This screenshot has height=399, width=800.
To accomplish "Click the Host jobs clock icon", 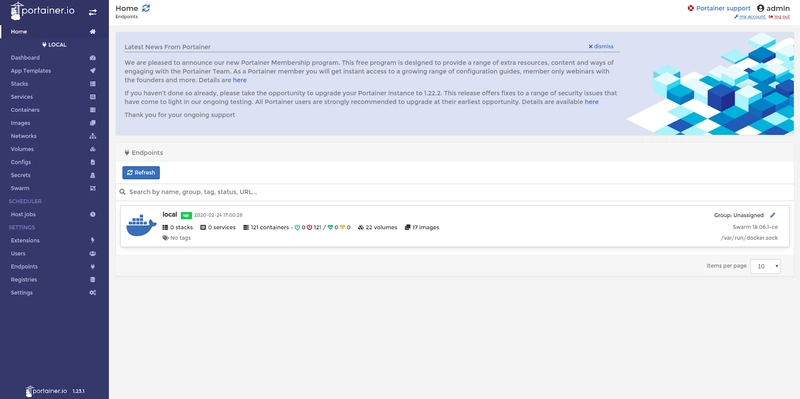I will point(92,214).
